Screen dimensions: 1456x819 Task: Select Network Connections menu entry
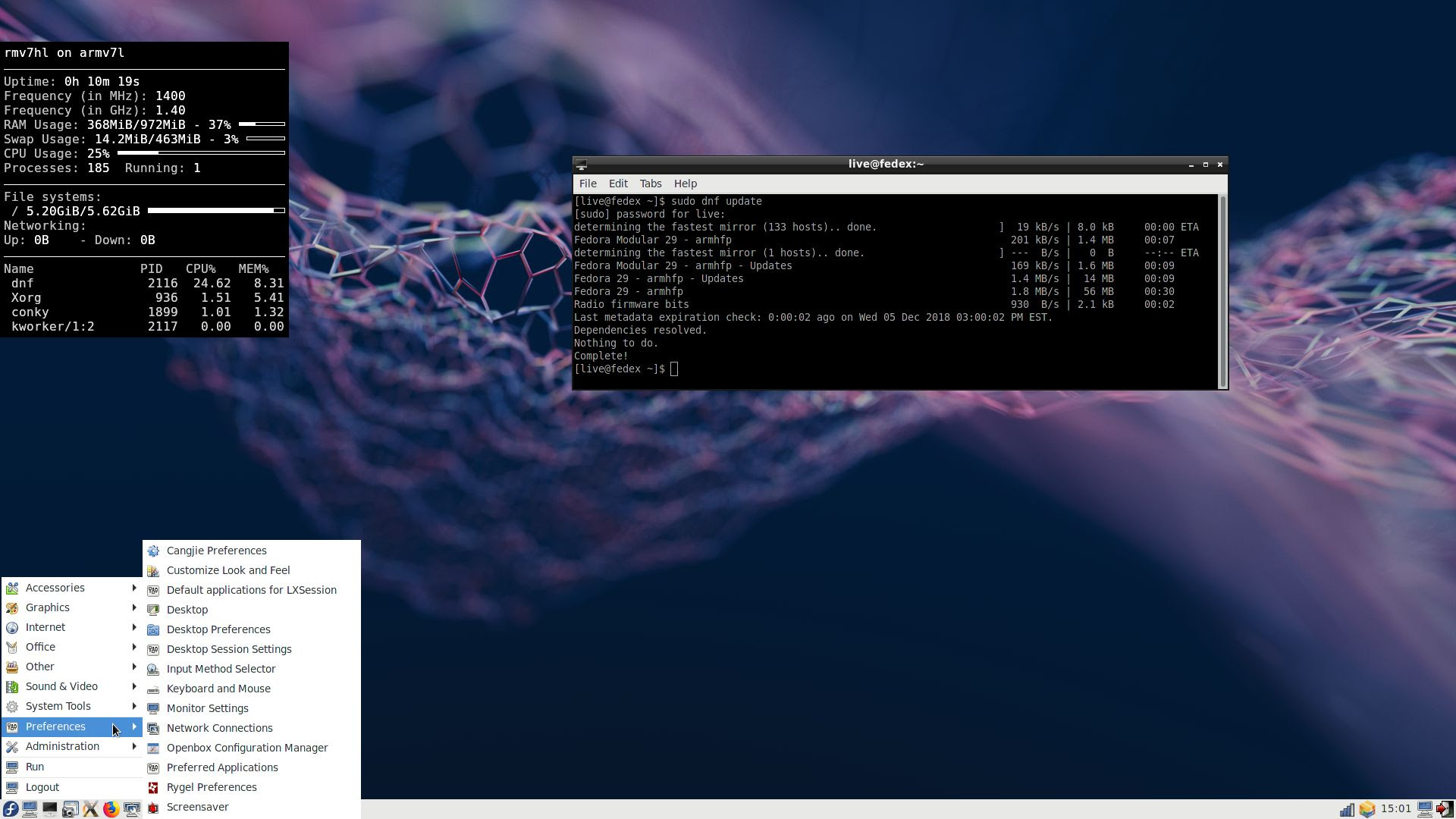coord(219,728)
